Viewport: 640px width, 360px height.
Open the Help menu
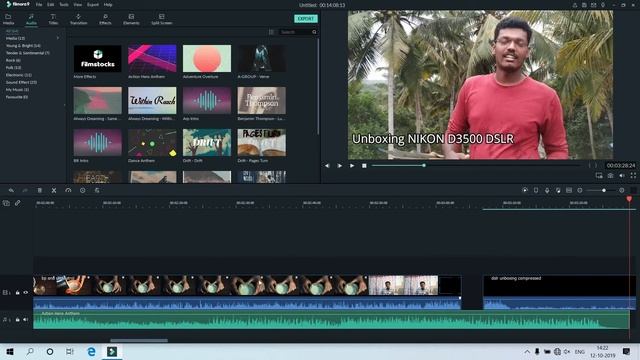(108, 4)
